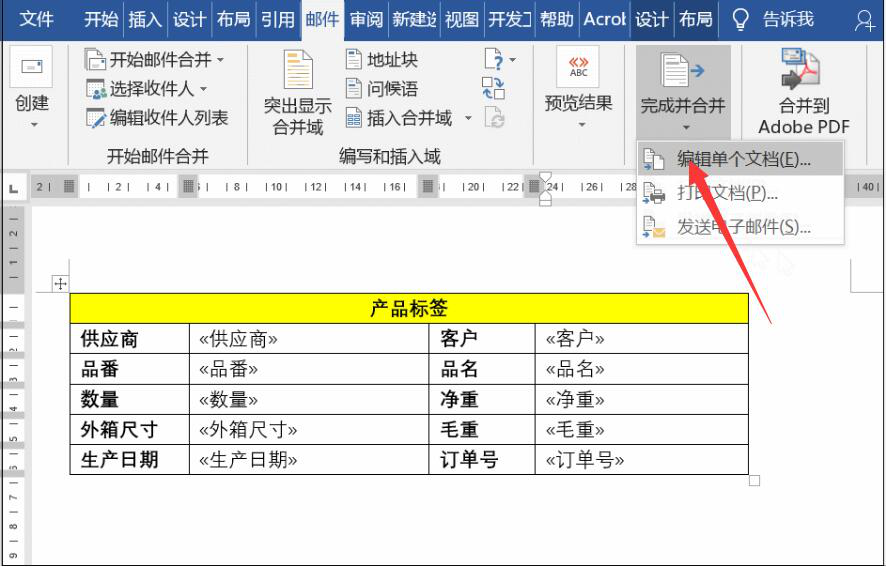The image size is (886, 567).
Task: Click the indent marker on horizontal ruler
Action: 545,189
